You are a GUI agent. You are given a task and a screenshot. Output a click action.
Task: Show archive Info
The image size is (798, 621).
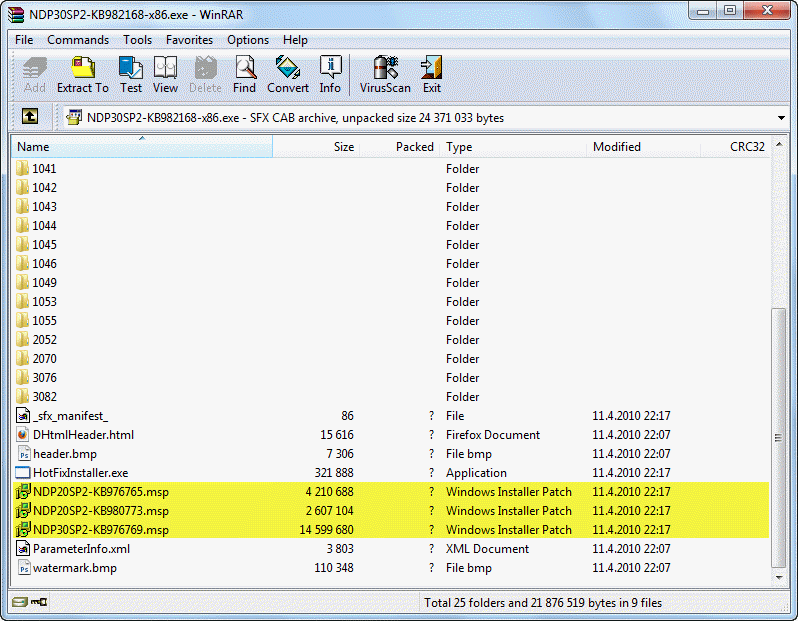pos(330,74)
